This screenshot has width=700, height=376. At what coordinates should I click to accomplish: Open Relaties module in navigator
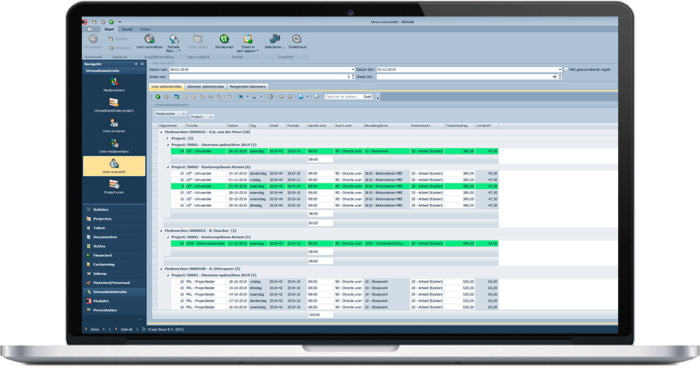pyautogui.click(x=114, y=209)
